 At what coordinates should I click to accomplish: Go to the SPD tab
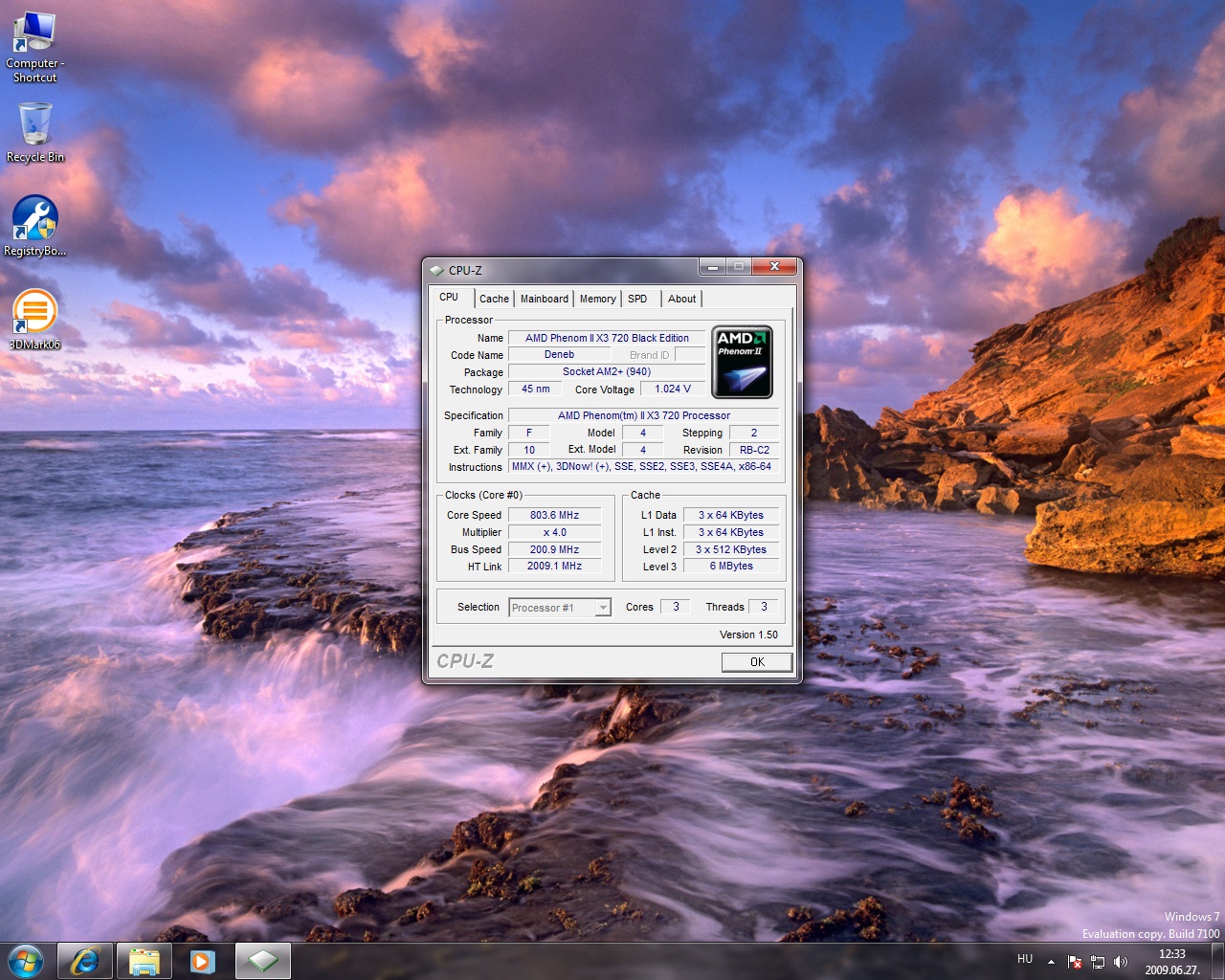click(637, 299)
